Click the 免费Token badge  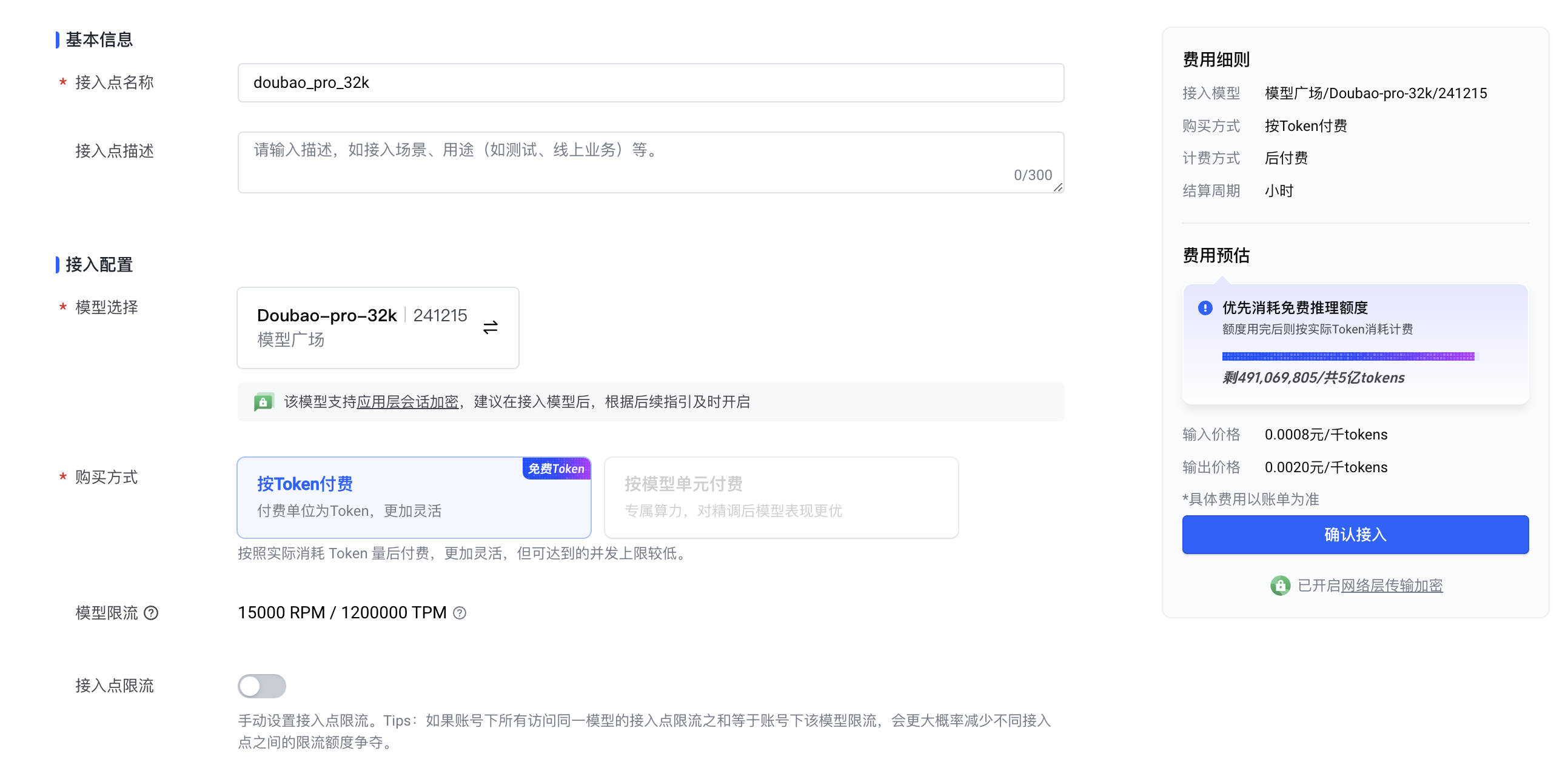556,469
